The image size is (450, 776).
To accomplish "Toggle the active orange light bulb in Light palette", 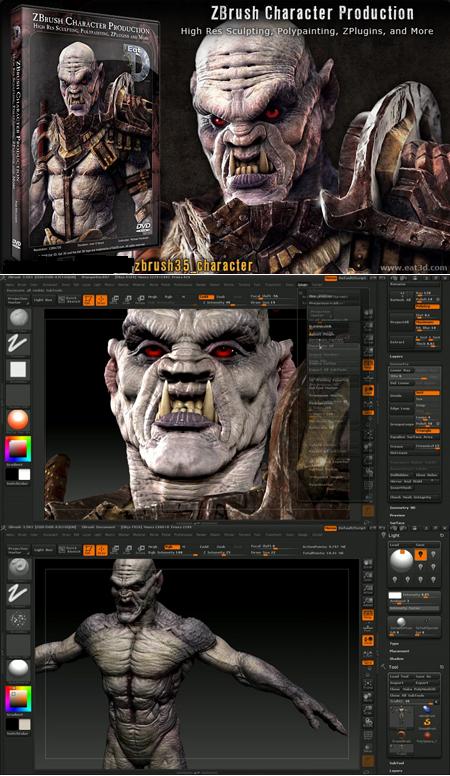I will point(420,555).
